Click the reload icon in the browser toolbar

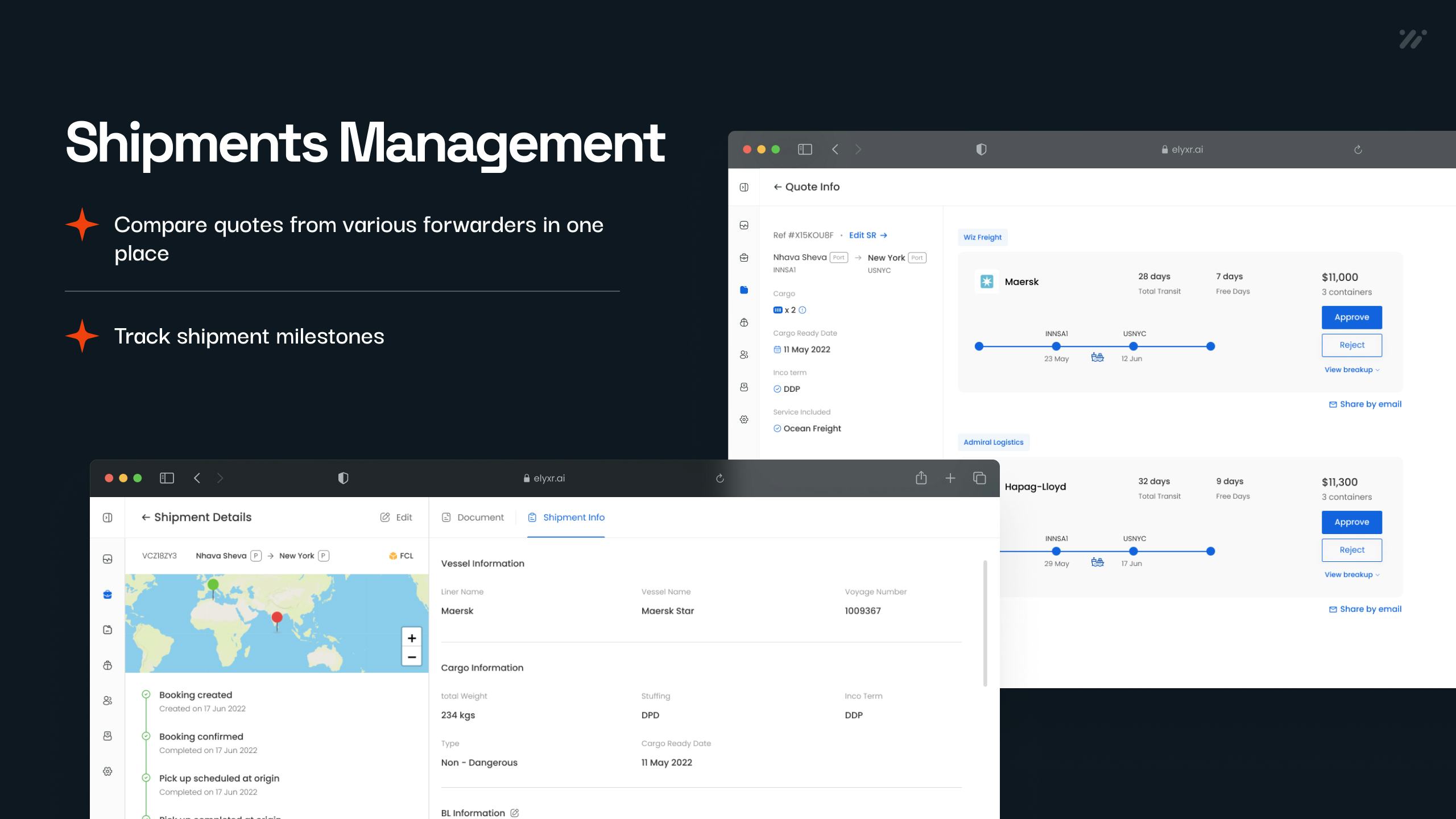click(x=719, y=478)
